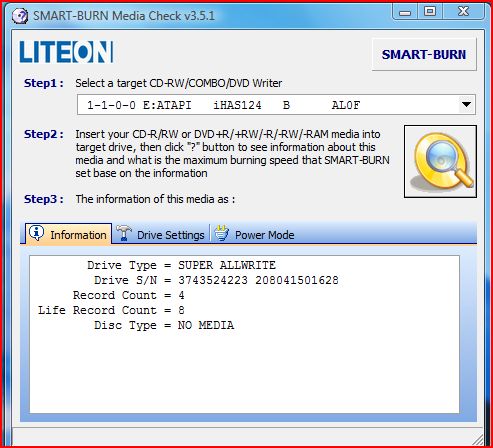Screen dimensions: 493x448
Task: Click the Step1 label
Action: [x=43, y=83]
